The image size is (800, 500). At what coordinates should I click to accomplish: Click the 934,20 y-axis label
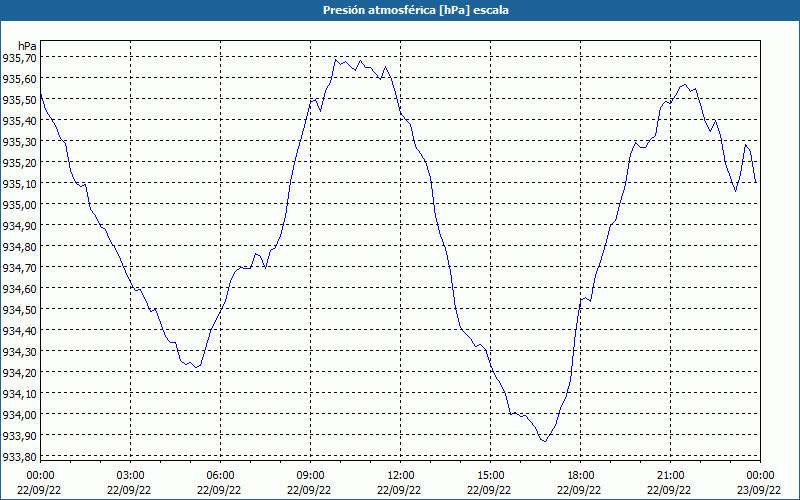19,373
